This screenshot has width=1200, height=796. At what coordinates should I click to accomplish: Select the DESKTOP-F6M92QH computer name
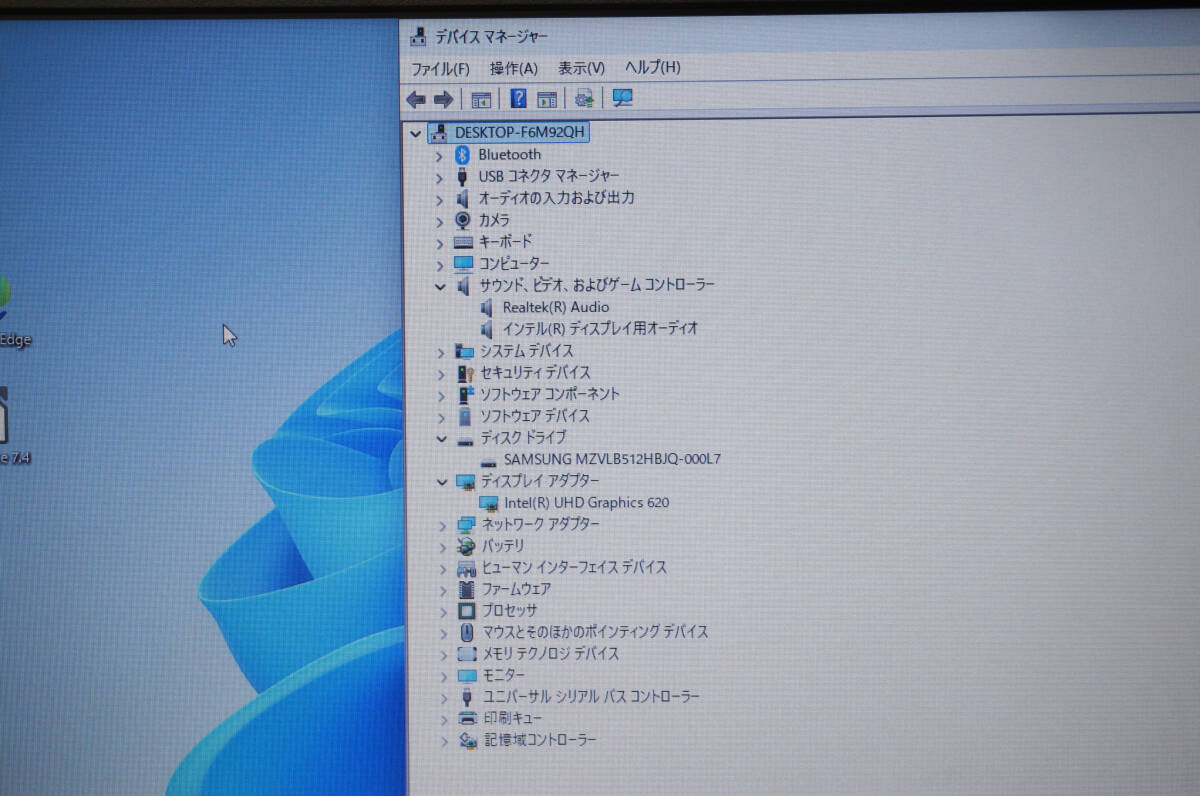[x=520, y=132]
